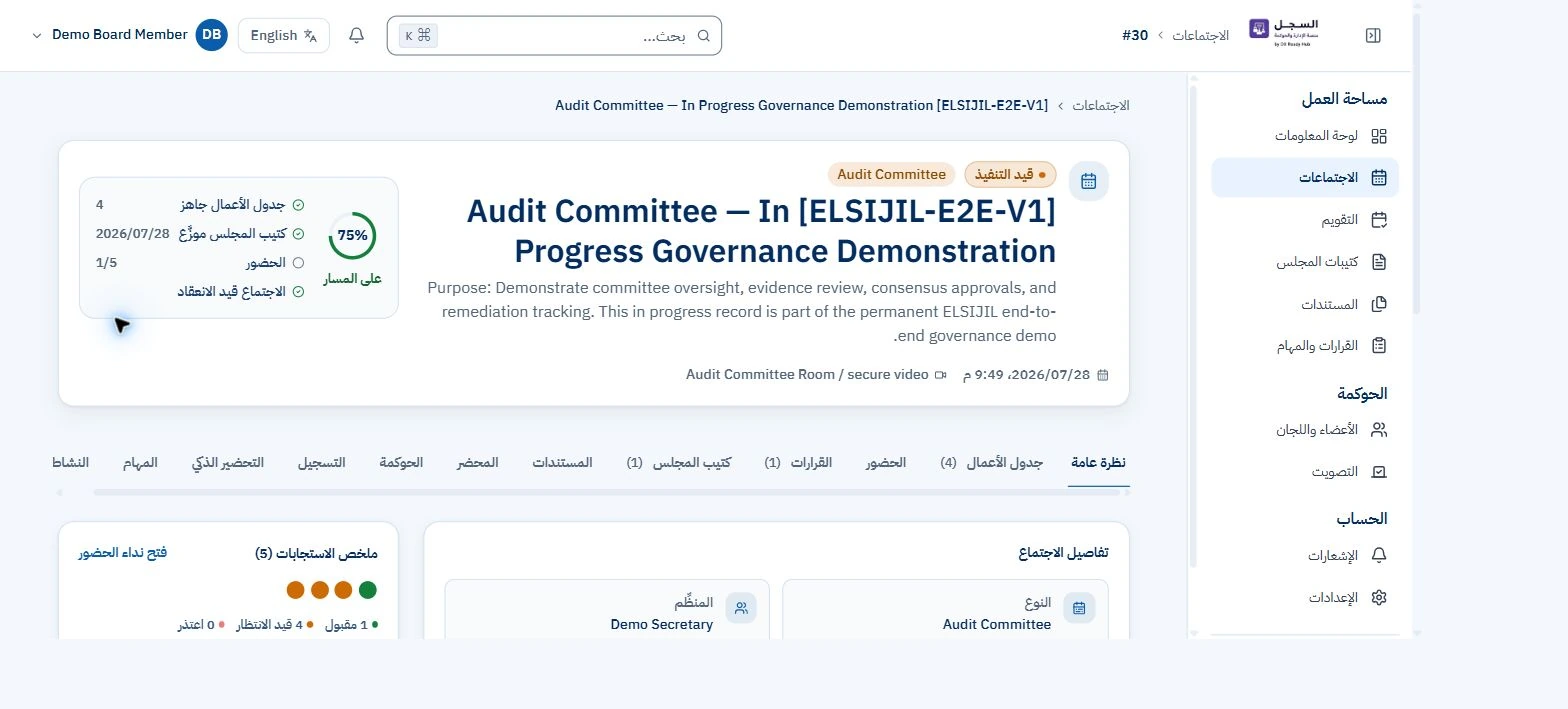Viewport: 1568px width, 709px height.
Task: Go to الاجتماعات in the page breadcrumb
Action: tap(1101, 105)
